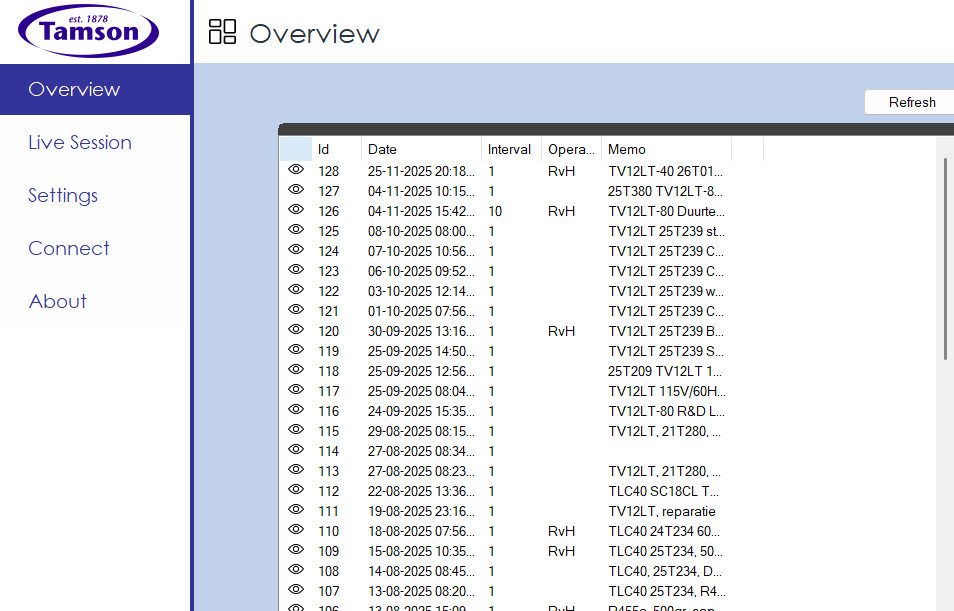Viewport: 954px width, 611px height.
Task: Click the eye icon next to Id 117
Action: click(295, 390)
